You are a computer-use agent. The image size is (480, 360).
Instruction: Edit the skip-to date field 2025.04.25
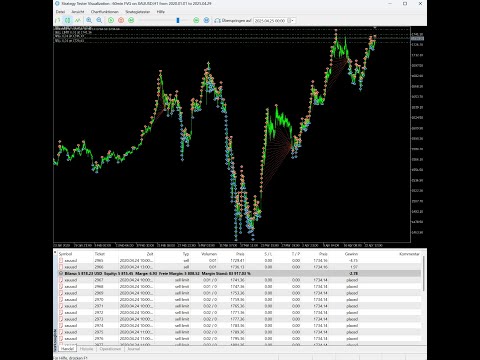(270, 21)
